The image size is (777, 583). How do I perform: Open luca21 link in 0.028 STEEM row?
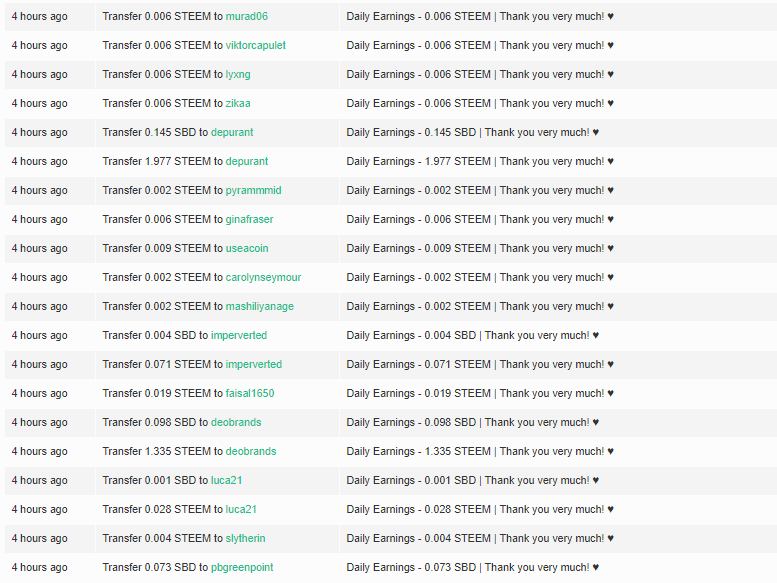point(241,509)
